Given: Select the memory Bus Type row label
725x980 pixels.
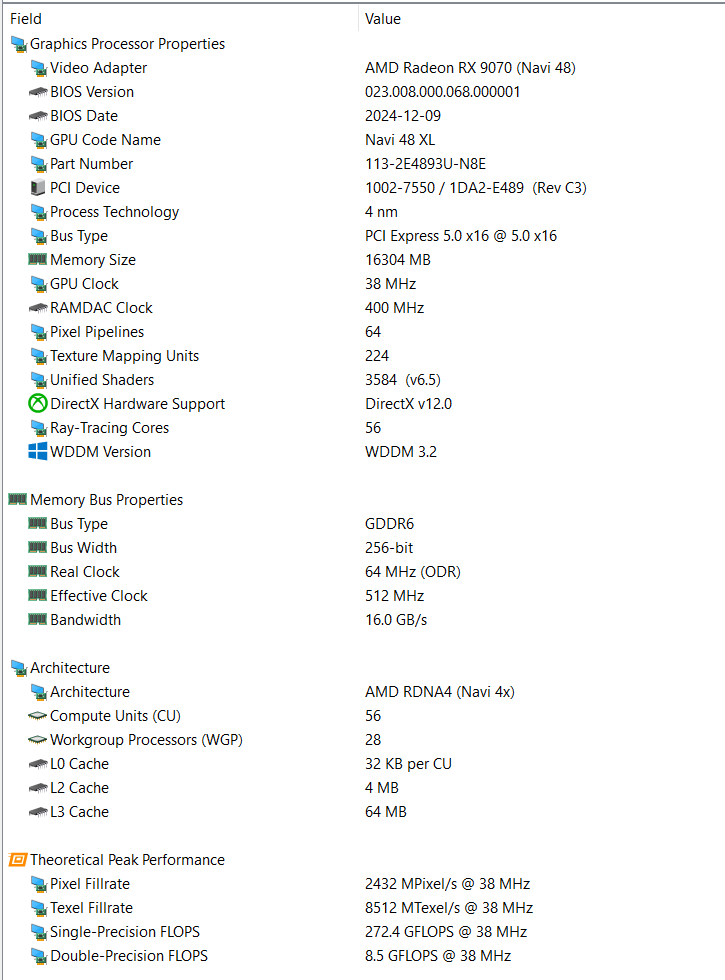Looking at the screenshot, I should tap(79, 524).
